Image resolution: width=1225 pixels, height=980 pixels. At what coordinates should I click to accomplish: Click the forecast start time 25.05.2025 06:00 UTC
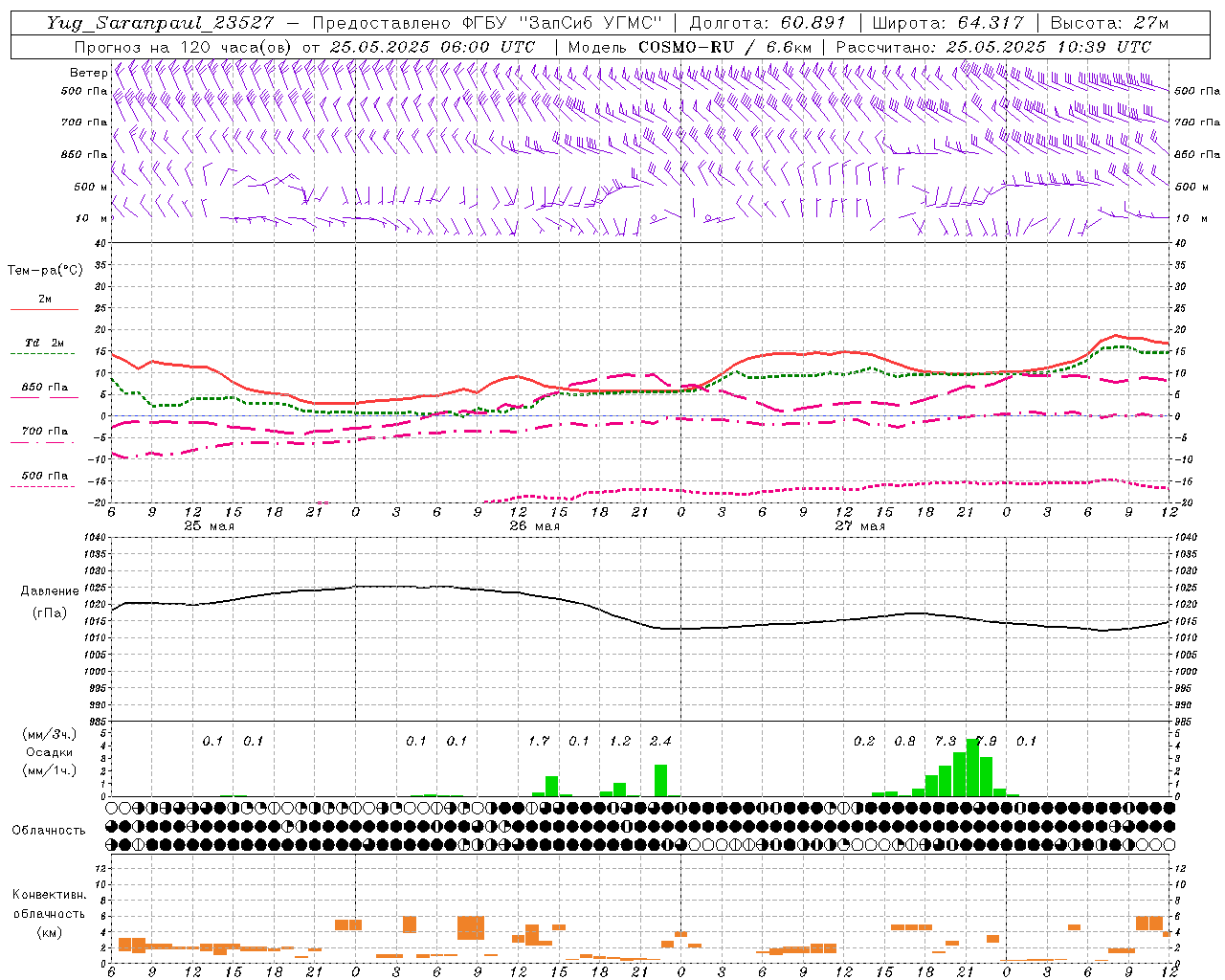tap(432, 47)
